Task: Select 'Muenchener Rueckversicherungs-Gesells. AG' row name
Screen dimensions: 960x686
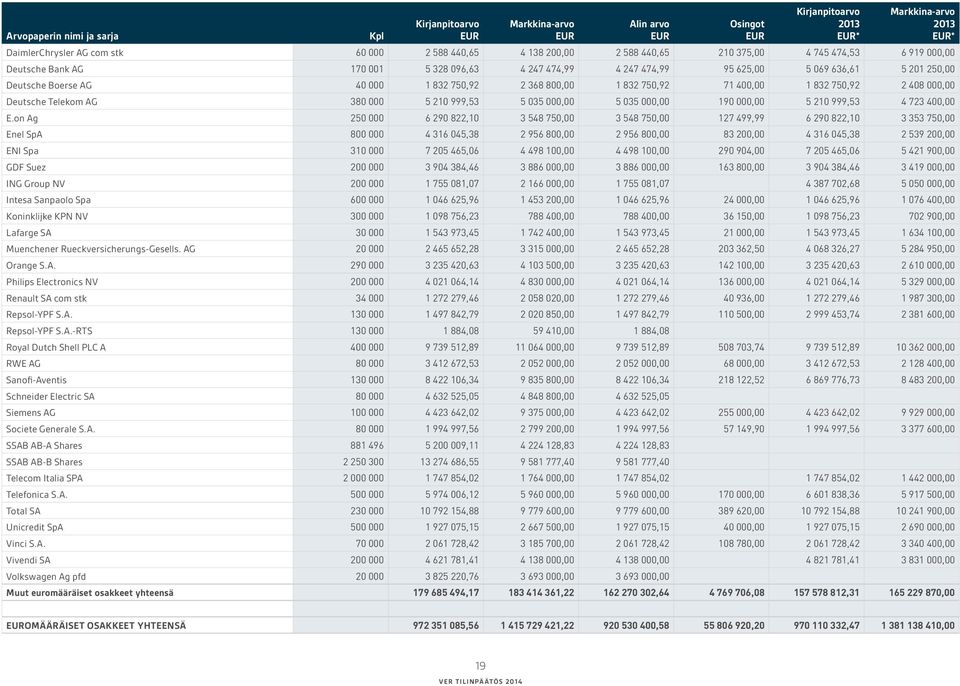Action: point(101,249)
